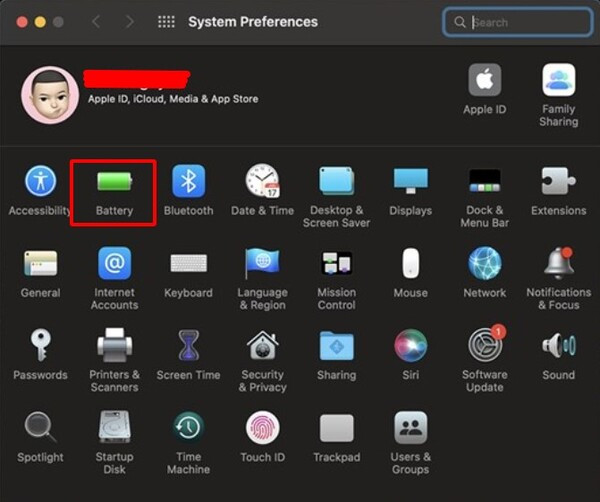Click inside the Search field

pos(517,22)
